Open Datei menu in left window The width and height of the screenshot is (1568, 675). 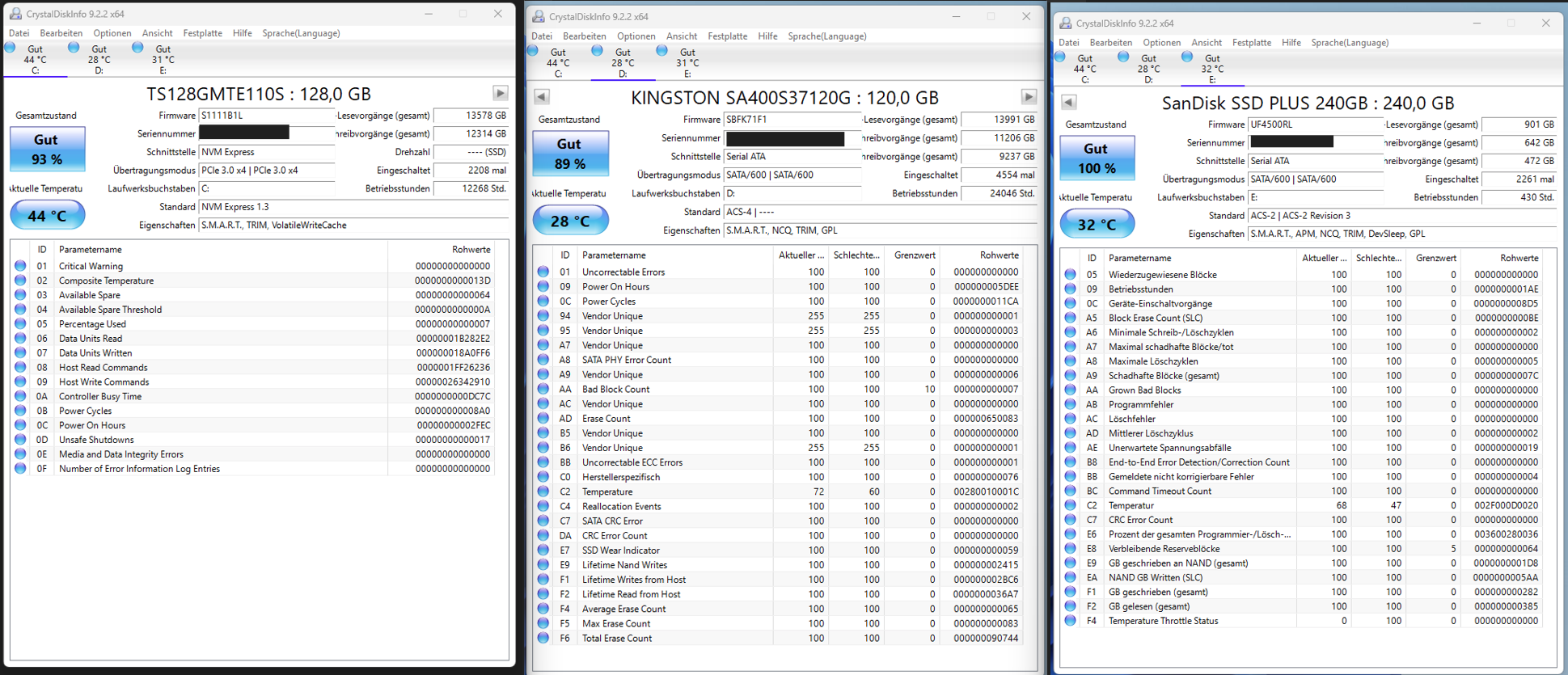pyautogui.click(x=19, y=33)
